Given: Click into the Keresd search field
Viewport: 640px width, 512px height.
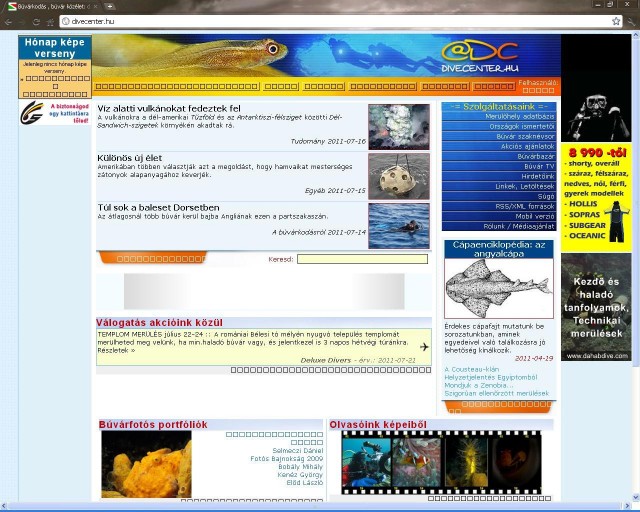Looking at the screenshot, I should (362, 259).
